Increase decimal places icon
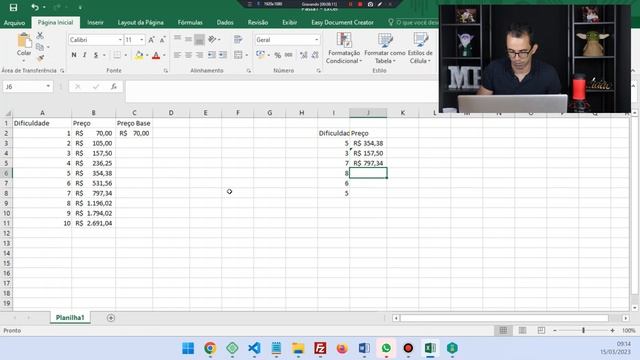 [303, 55]
